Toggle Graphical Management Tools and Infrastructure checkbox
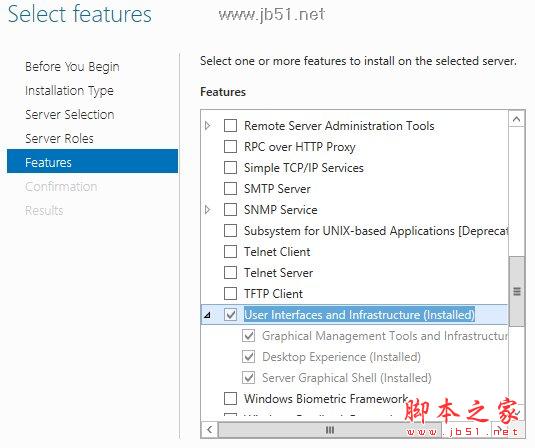This screenshot has height=448, width=535. [248, 336]
